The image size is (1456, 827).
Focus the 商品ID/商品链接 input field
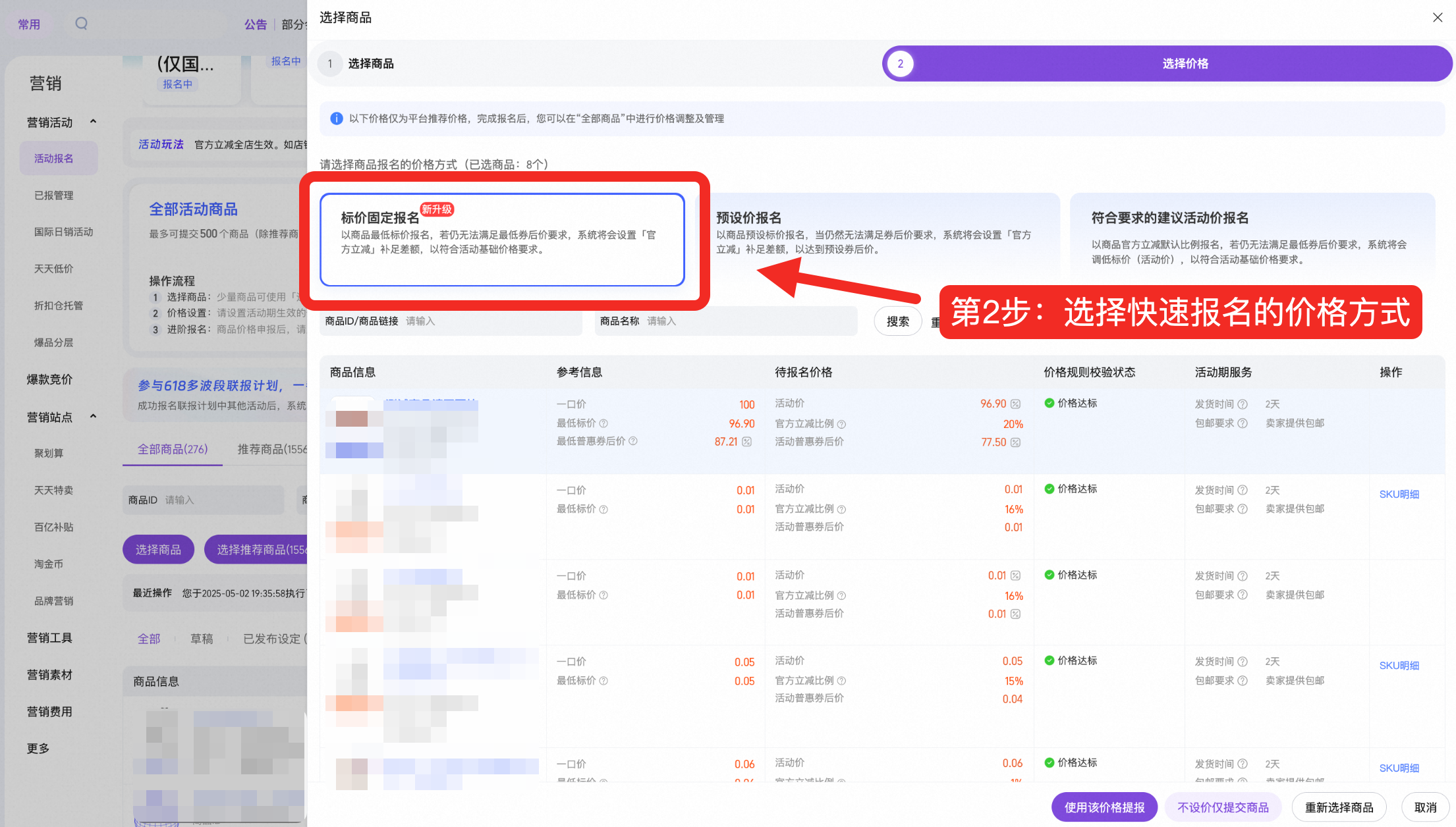click(x=451, y=321)
